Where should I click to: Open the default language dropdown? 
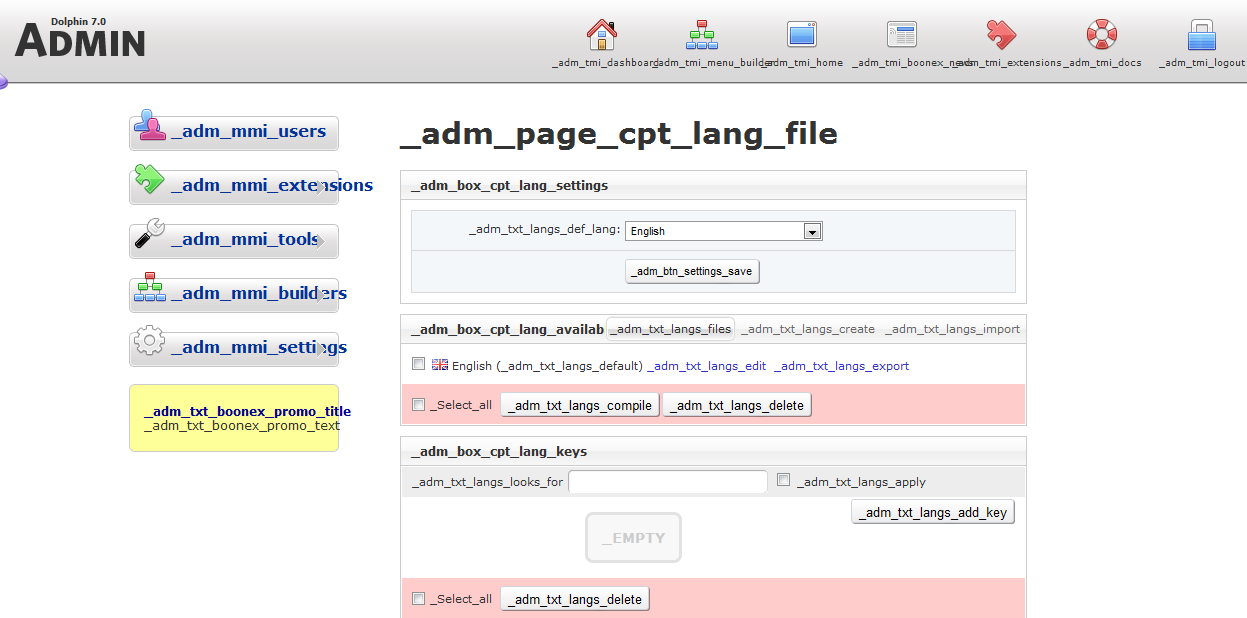pyautogui.click(x=723, y=231)
